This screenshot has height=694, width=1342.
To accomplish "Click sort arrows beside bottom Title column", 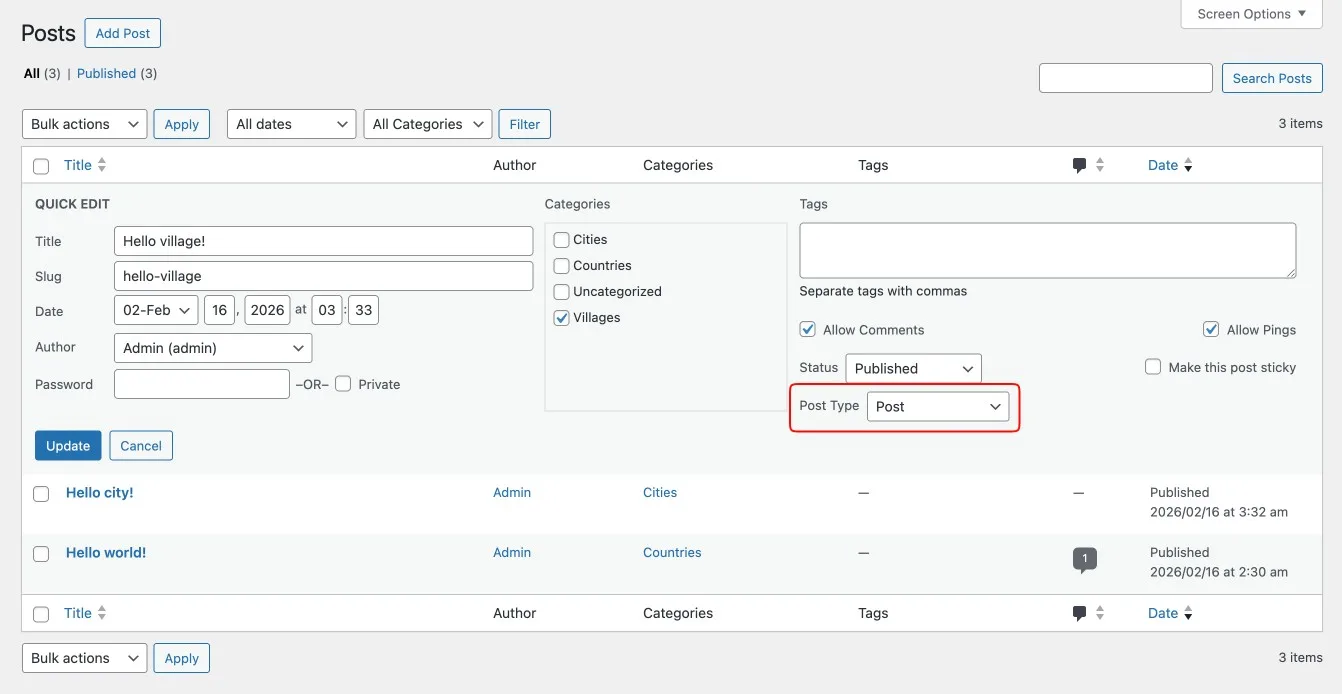I will (x=102, y=613).
